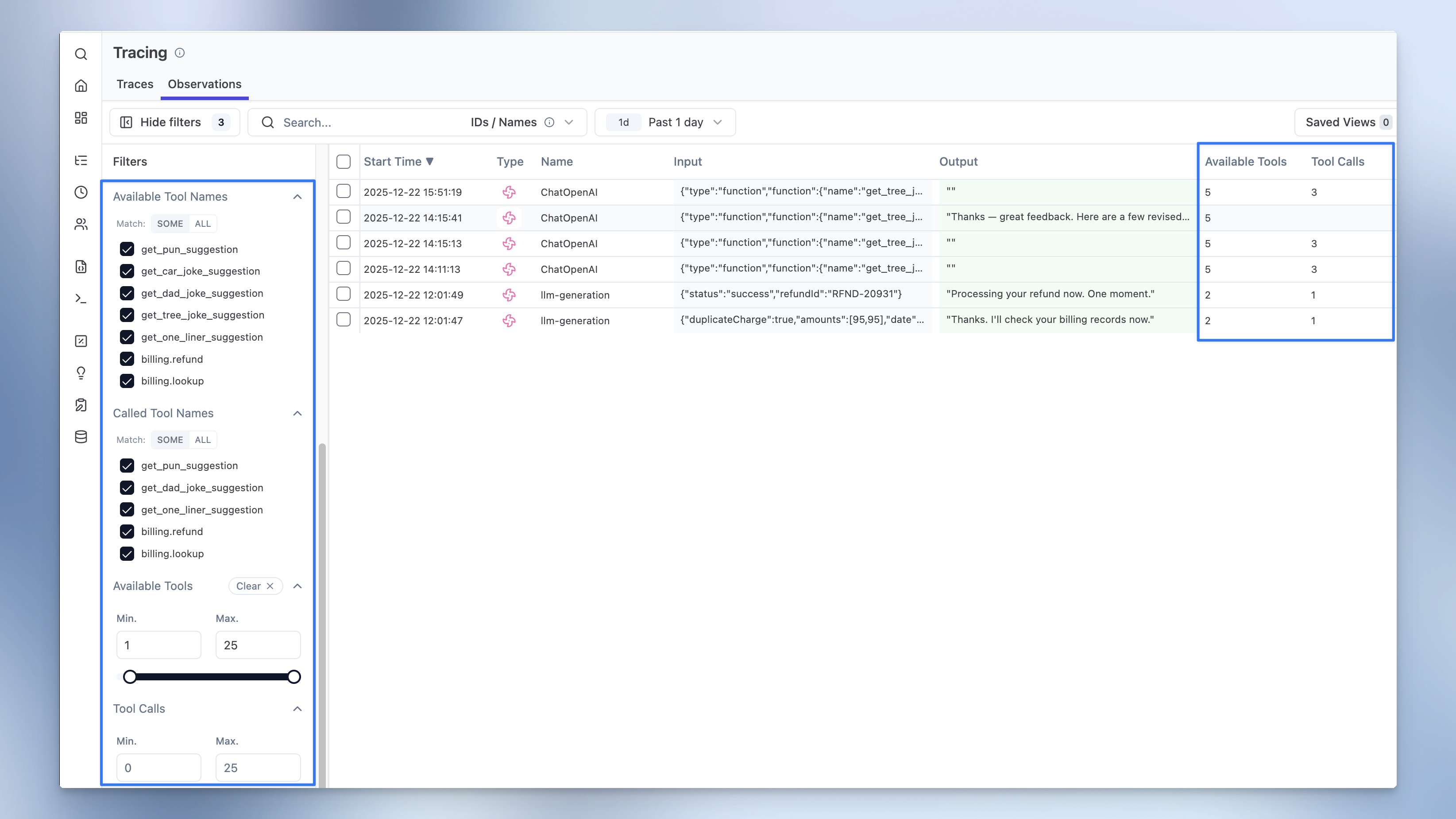The width and height of the screenshot is (1456, 819).
Task: Uncheck get_car_joke_suggestion in Available Tool Names
Action: [127, 271]
